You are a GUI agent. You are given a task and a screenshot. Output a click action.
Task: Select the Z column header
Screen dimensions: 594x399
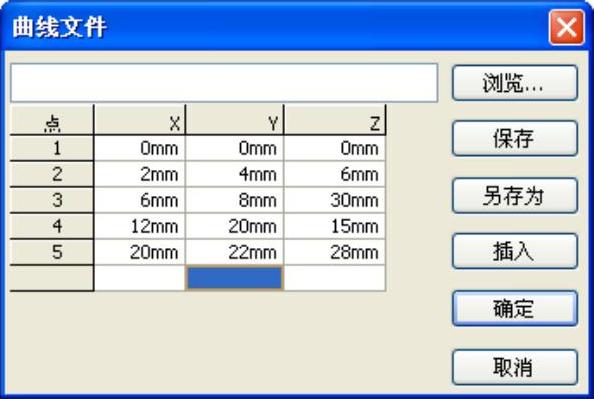(x=335, y=120)
